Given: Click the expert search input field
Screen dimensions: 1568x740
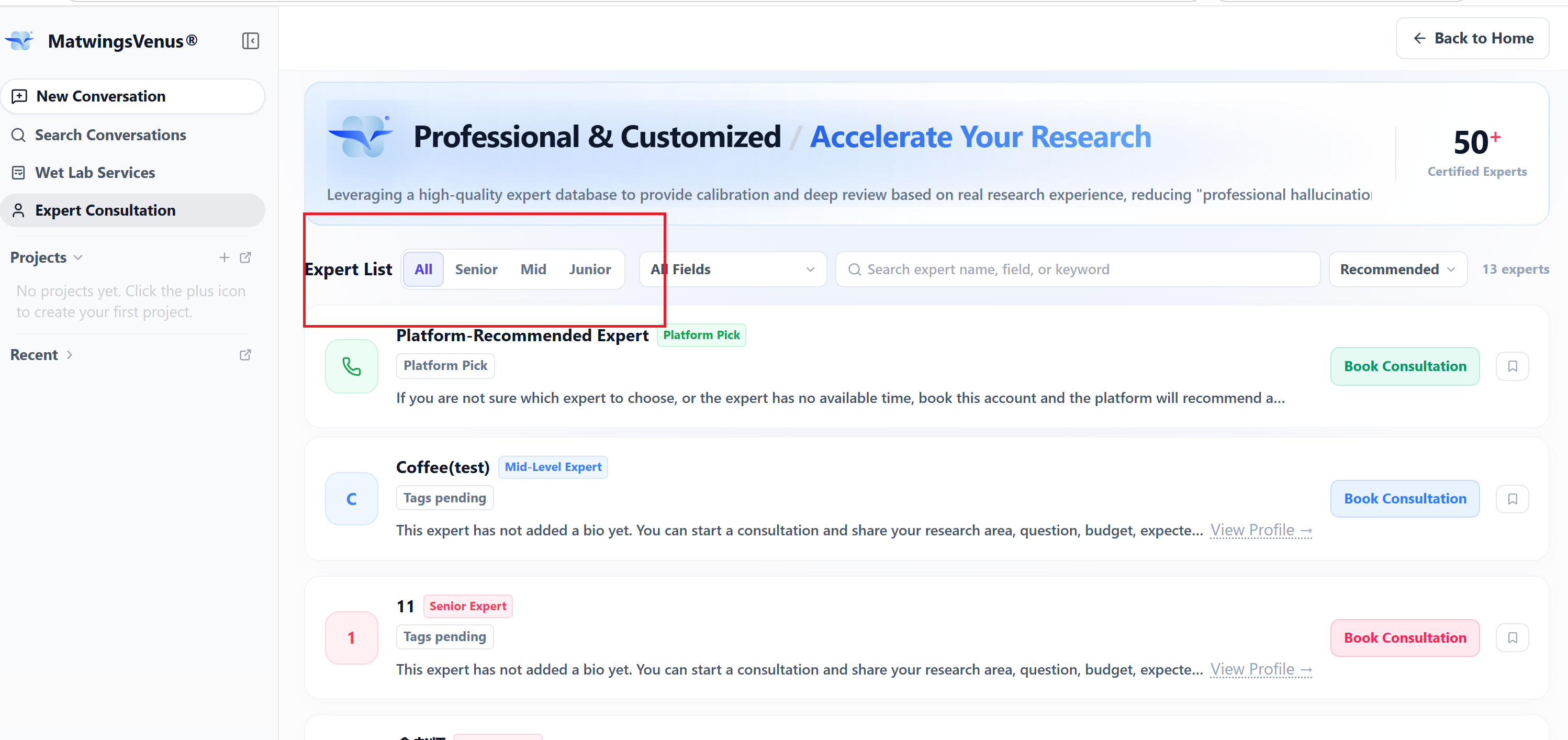Looking at the screenshot, I should tap(1078, 269).
